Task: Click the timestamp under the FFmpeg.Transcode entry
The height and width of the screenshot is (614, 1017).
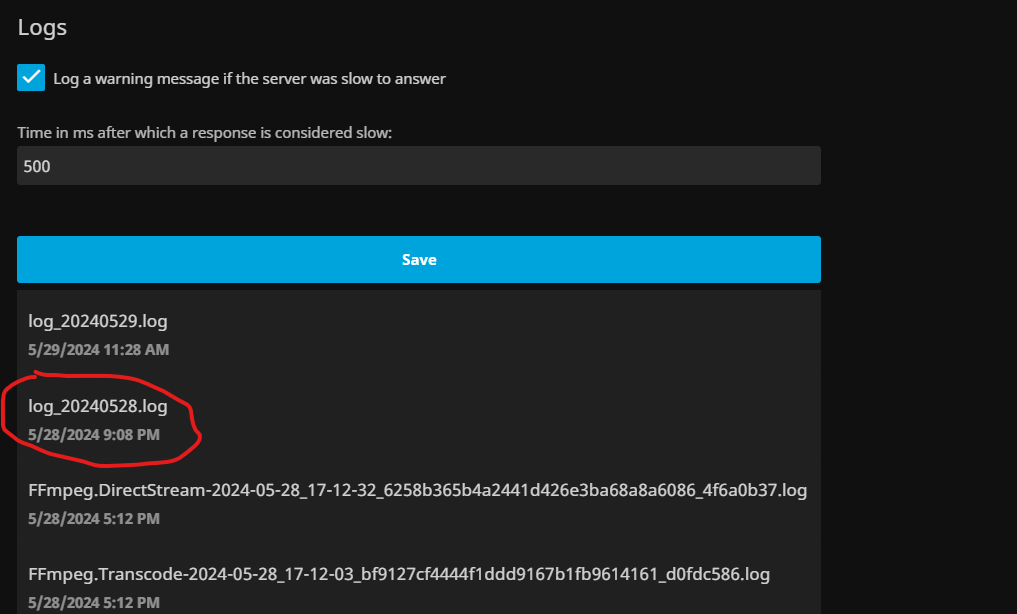Action: pyautogui.click(x=93, y=603)
